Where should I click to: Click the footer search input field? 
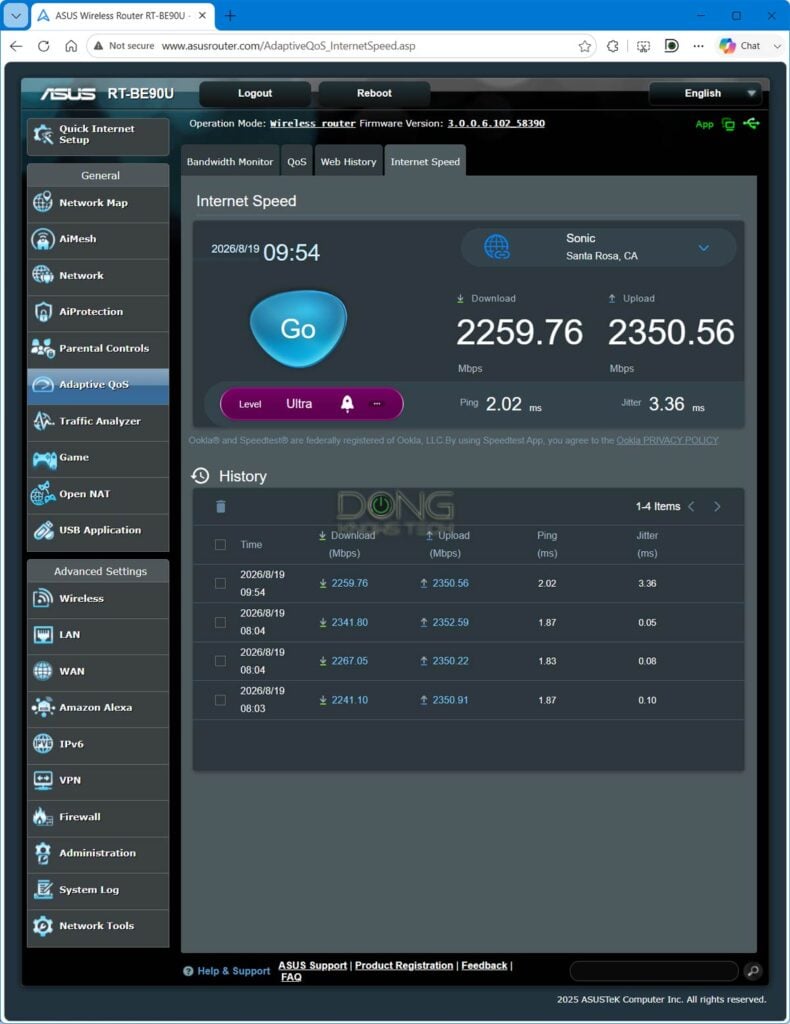coord(654,971)
